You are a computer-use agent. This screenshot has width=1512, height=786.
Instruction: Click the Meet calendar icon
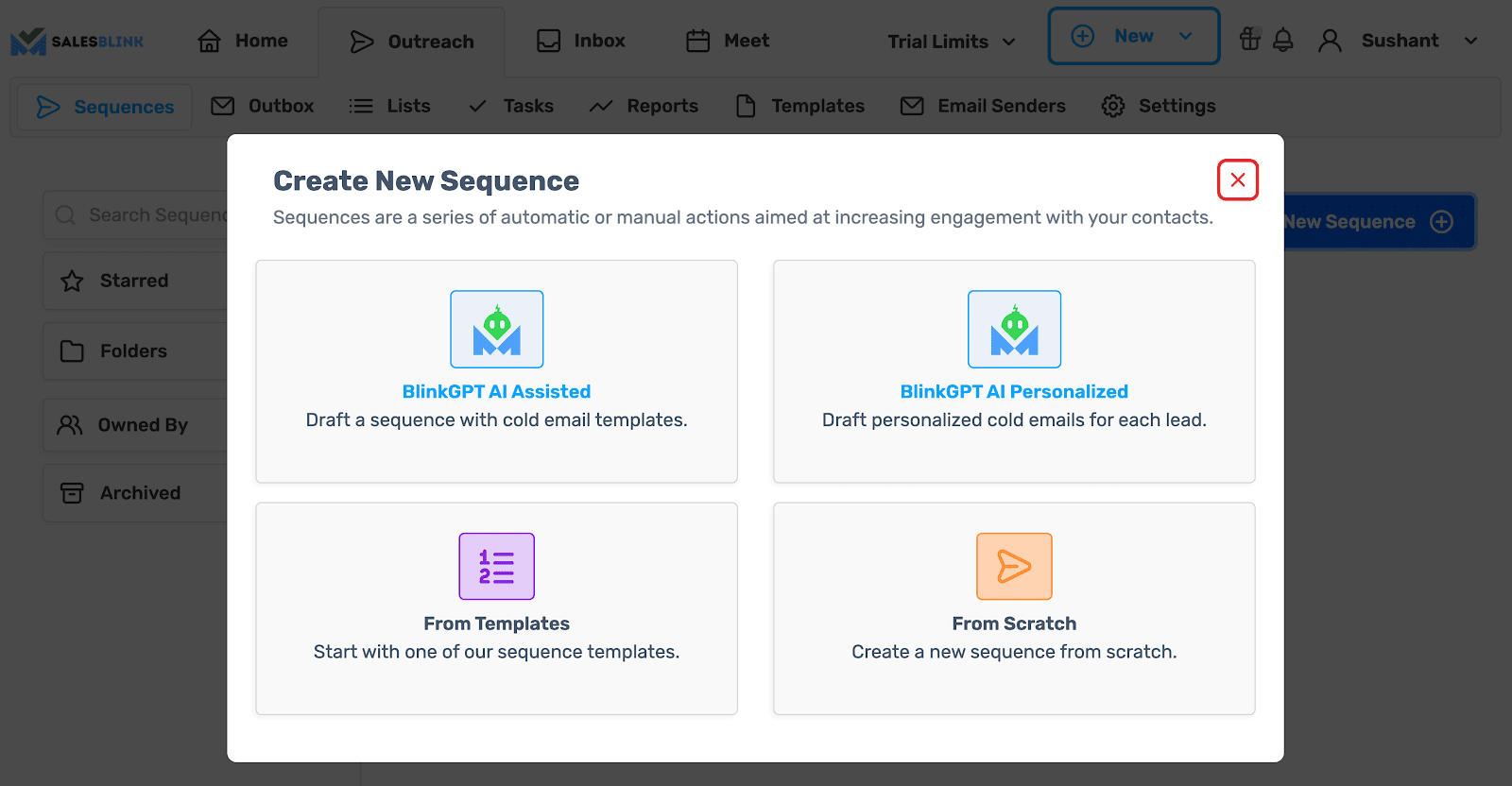coord(697,41)
